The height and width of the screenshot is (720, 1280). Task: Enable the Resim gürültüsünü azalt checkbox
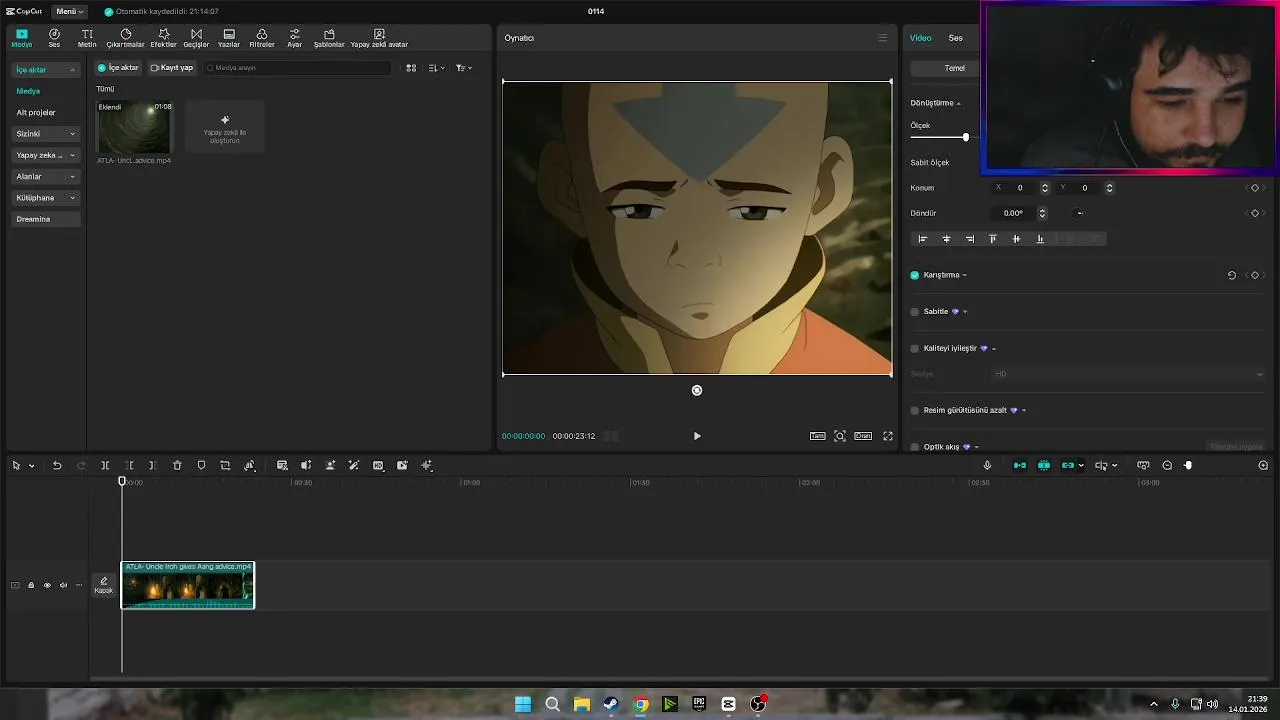[915, 410]
